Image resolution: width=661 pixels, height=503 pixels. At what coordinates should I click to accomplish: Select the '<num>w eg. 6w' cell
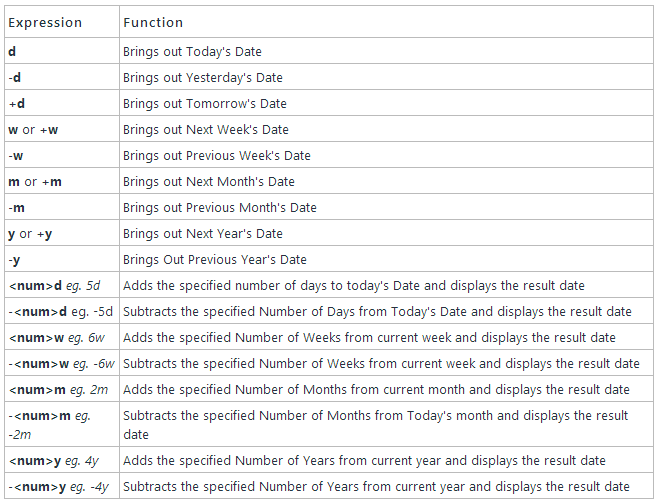[x=62, y=337]
